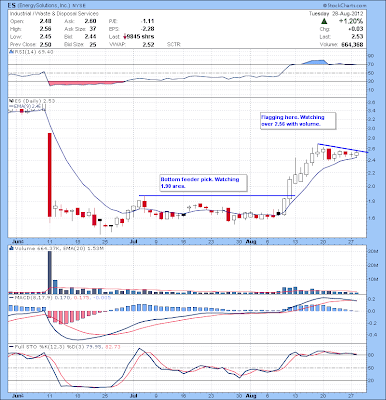The height and width of the screenshot is (400, 386).
Task: Click the High value 2.56
Action: point(45,29)
